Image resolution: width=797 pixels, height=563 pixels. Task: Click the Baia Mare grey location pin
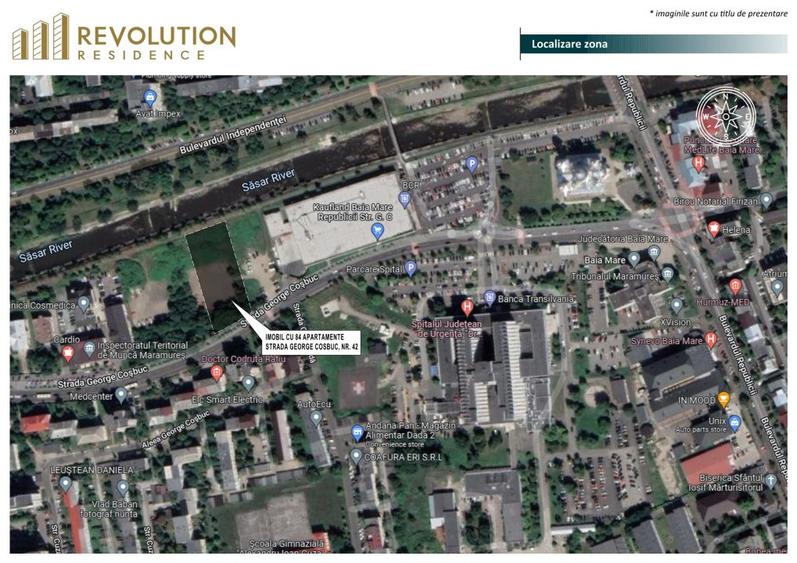pyautogui.click(x=634, y=259)
